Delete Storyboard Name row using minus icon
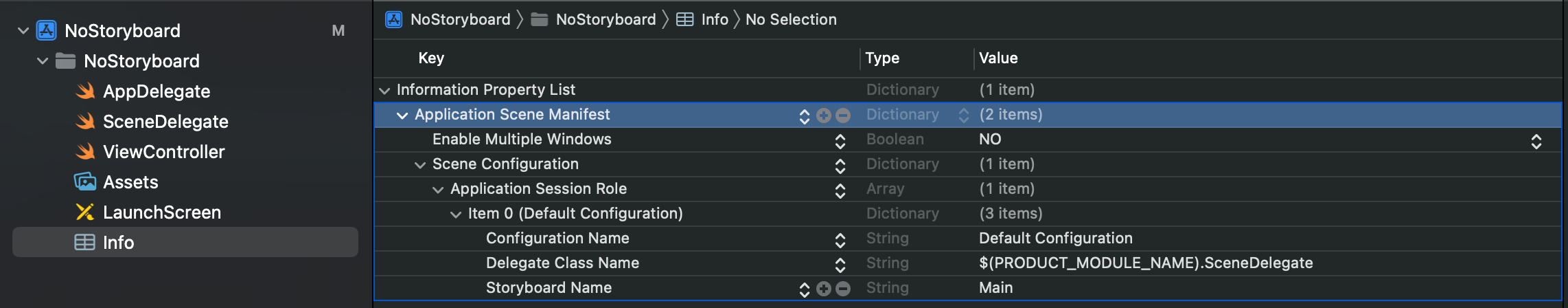Image resolution: width=1568 pixels, height=308 pixels. [x=843, y=289]
